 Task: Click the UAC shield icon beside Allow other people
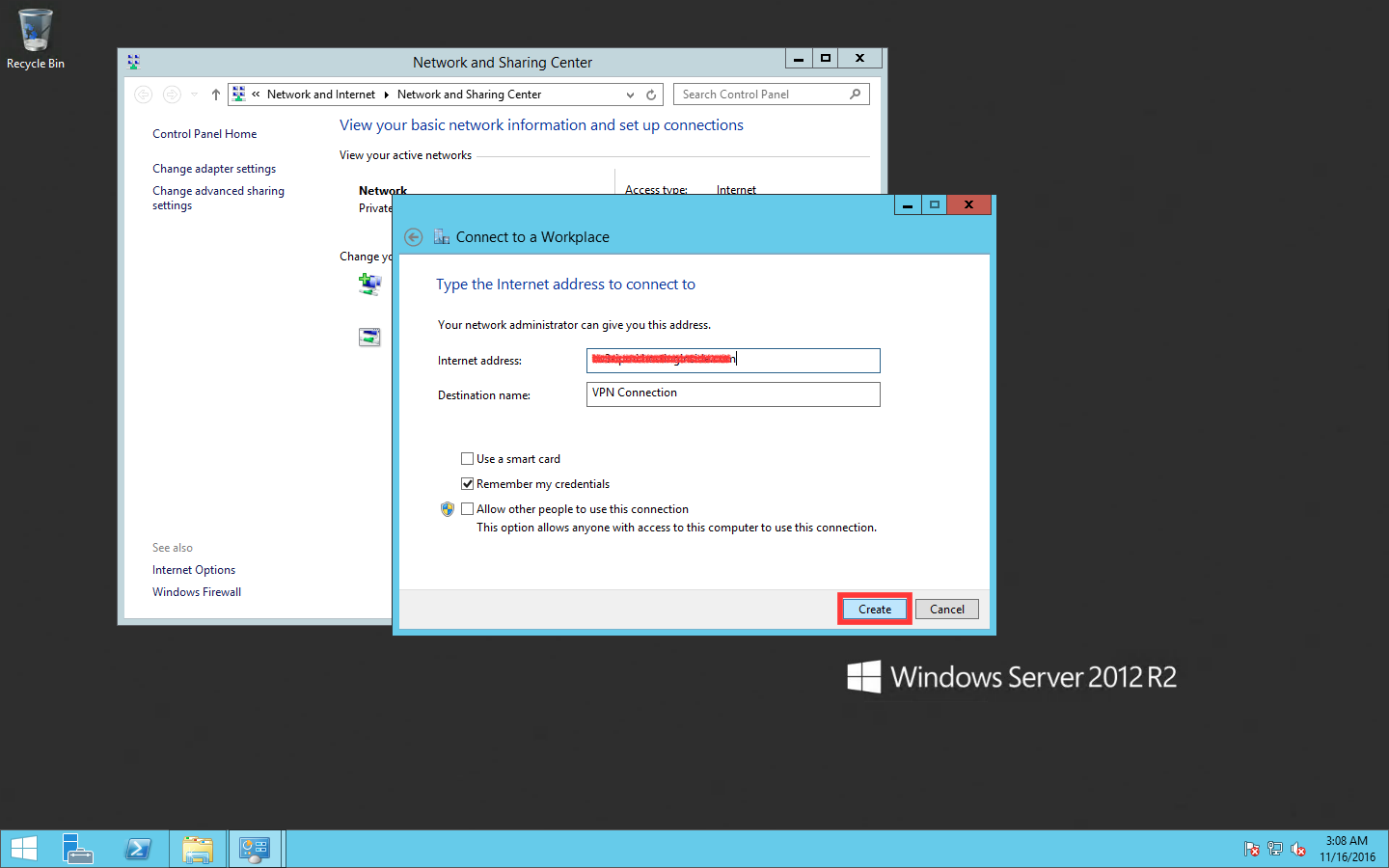pos(448,509)
